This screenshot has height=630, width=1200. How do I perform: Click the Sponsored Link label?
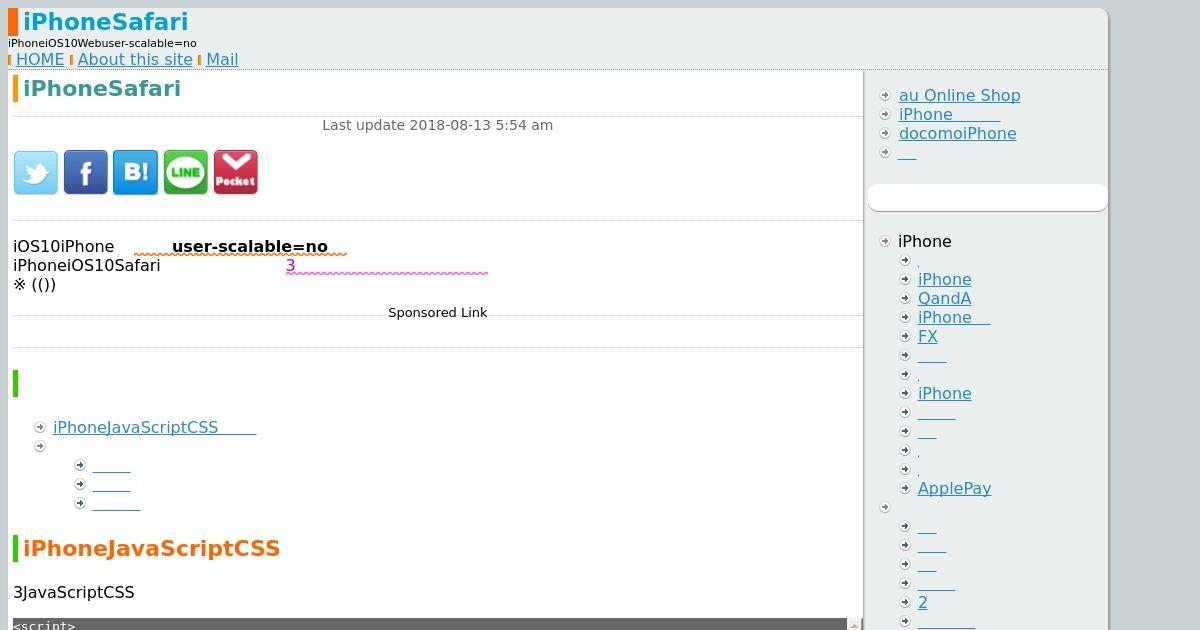(x=437, y=313)
